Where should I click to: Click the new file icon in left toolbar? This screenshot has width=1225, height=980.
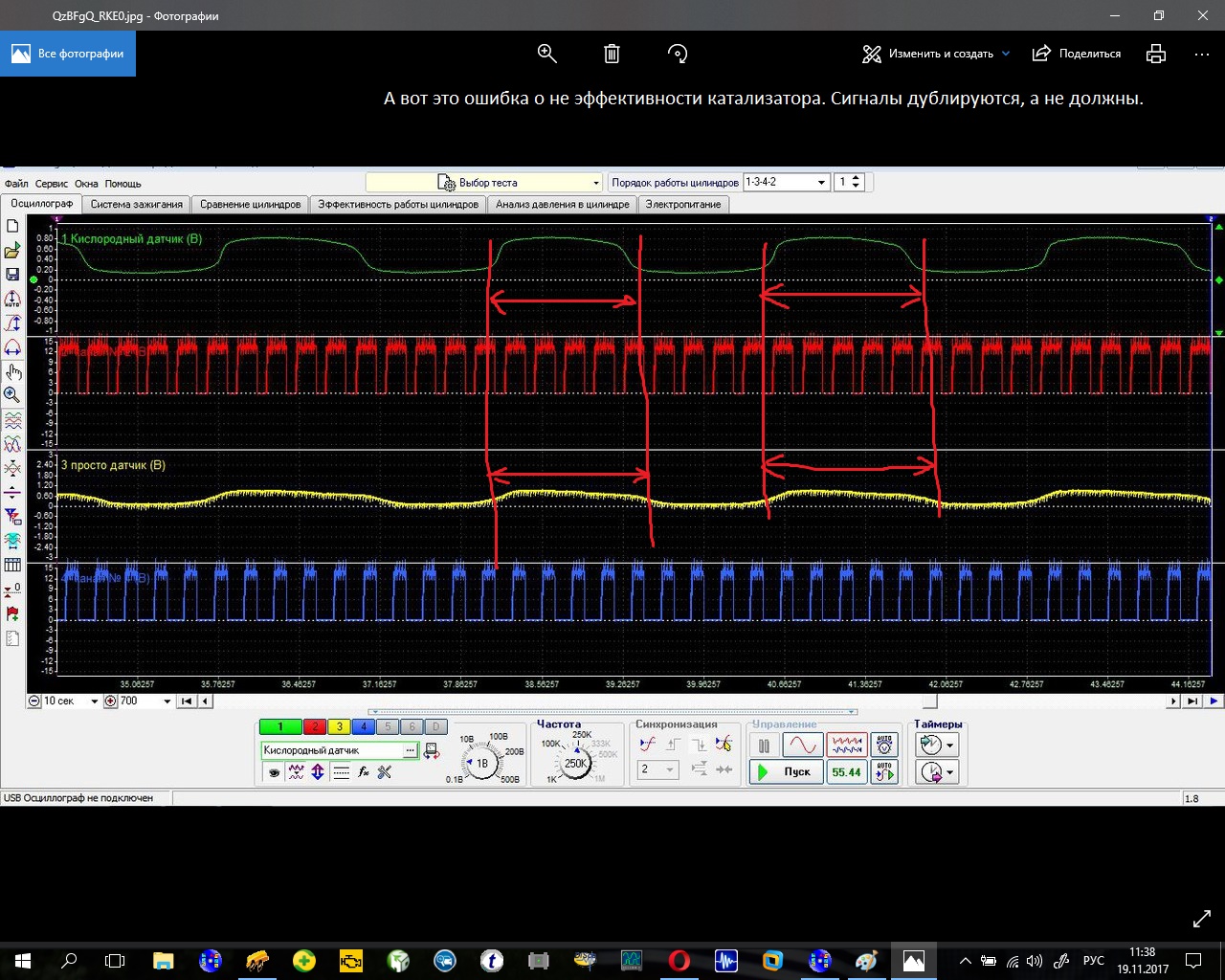tap(12, 227)
